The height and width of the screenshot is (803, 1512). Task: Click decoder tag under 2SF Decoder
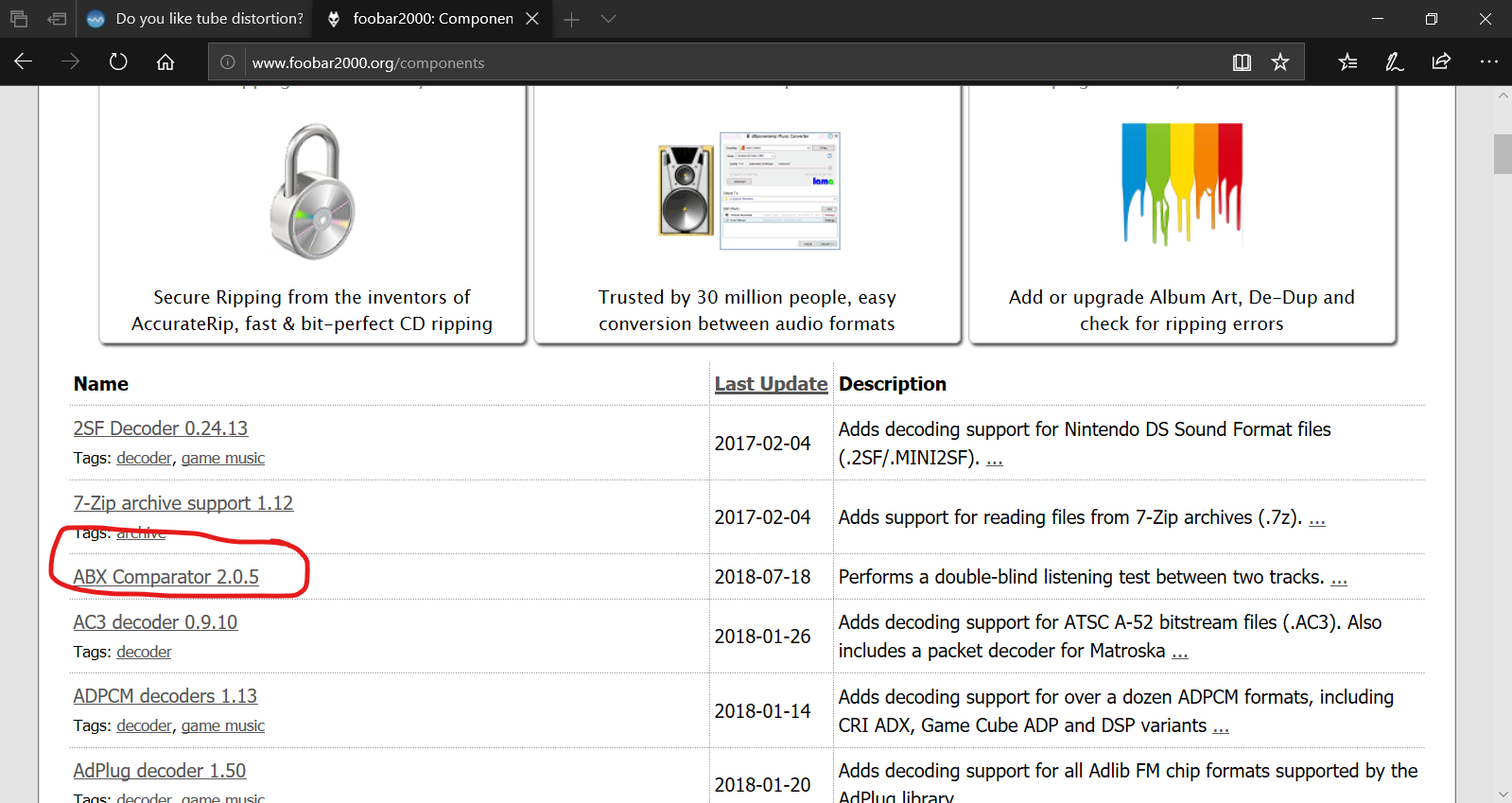tap(144, 458)
